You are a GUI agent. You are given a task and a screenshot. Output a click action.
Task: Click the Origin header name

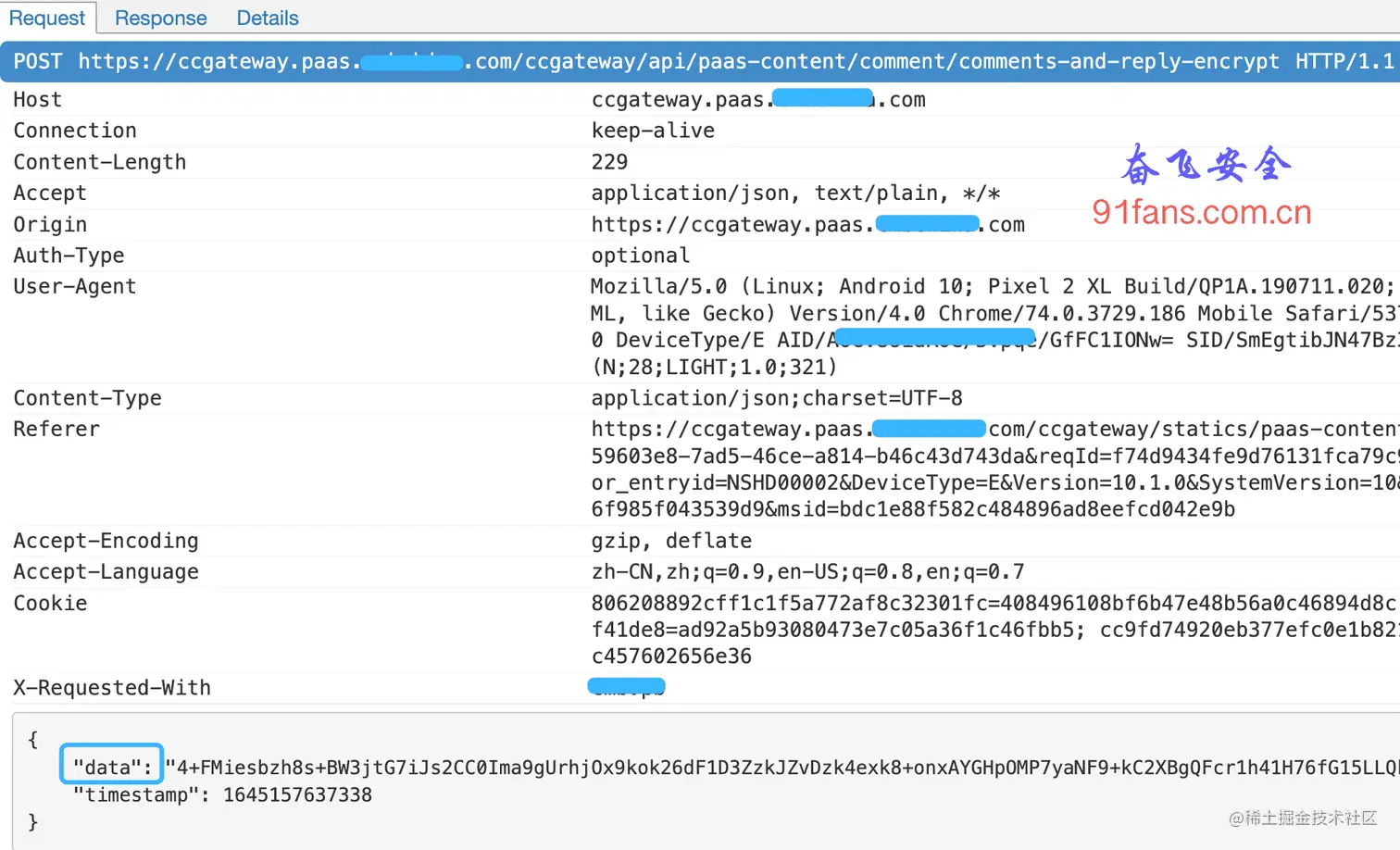[x=50, y=224]
